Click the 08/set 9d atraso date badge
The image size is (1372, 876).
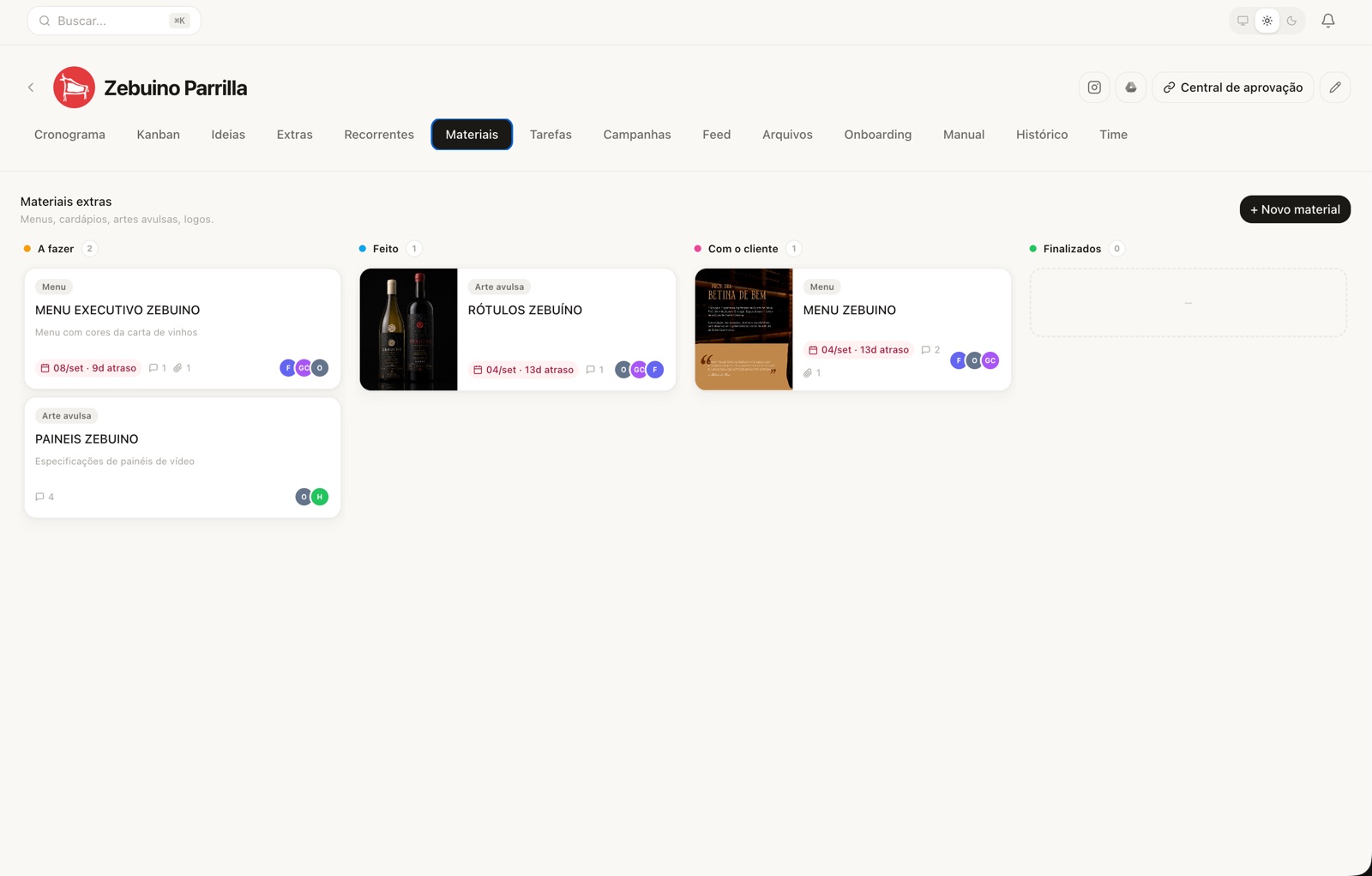click(x=88, y=368)
